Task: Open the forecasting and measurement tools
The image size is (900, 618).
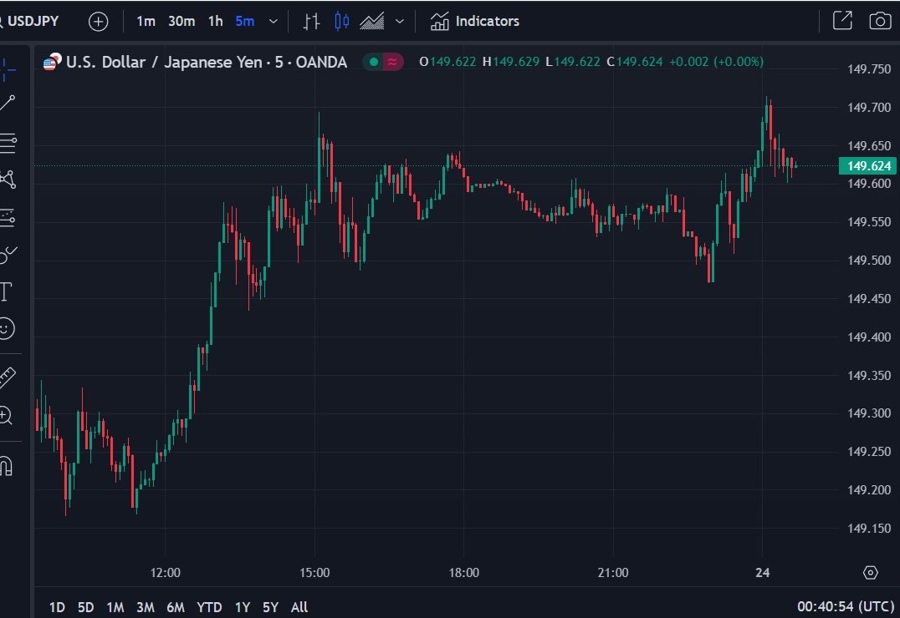Action: (x=7, y=217)
